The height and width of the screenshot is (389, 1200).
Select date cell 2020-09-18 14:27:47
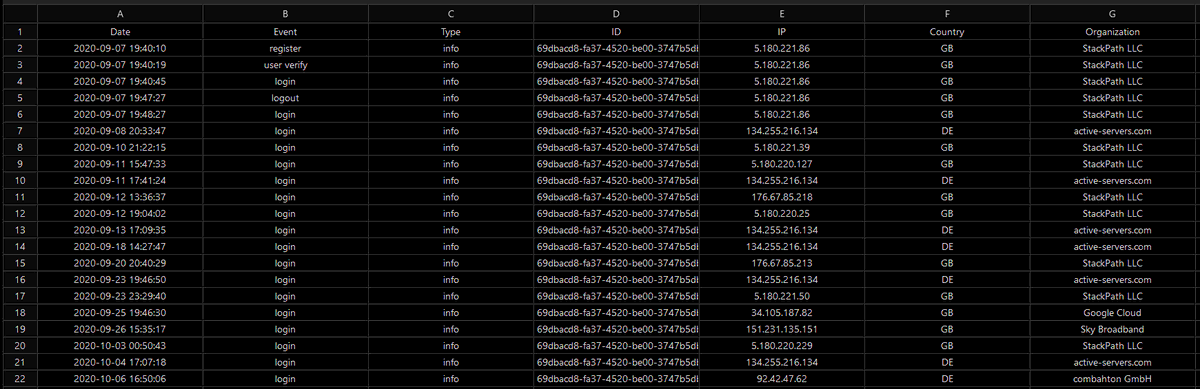point(120,246)
